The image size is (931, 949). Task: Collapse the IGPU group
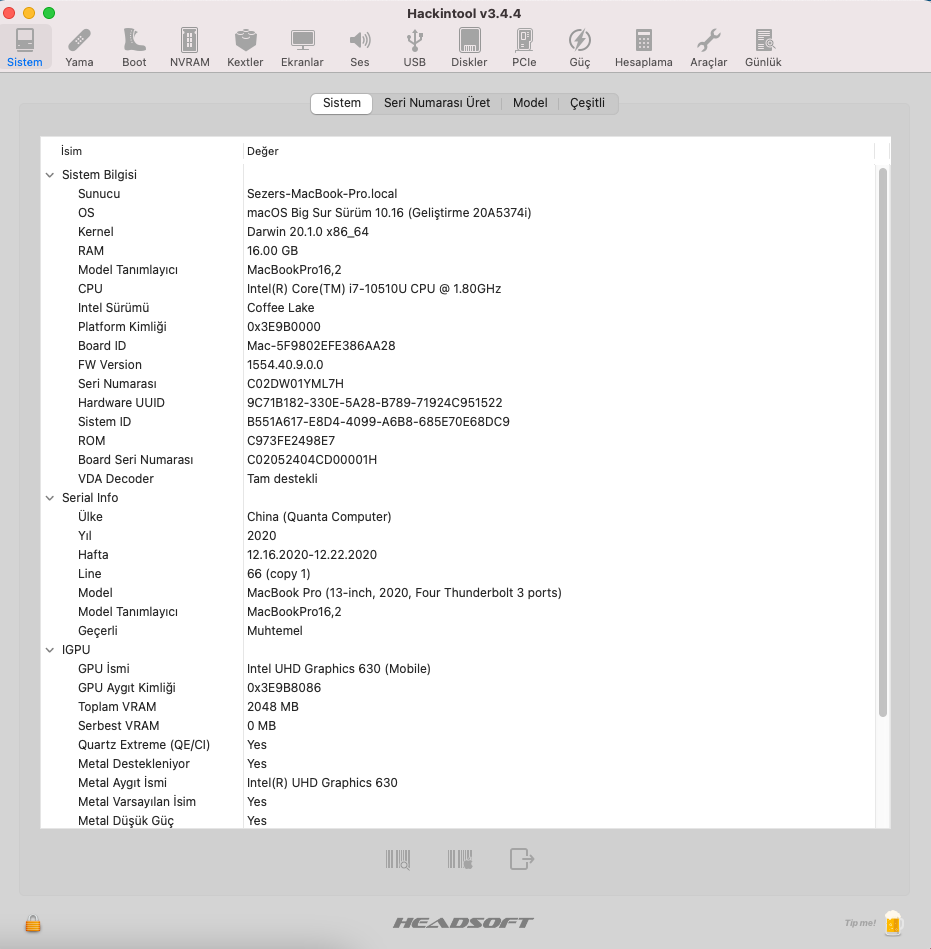[x=50, y=650]
